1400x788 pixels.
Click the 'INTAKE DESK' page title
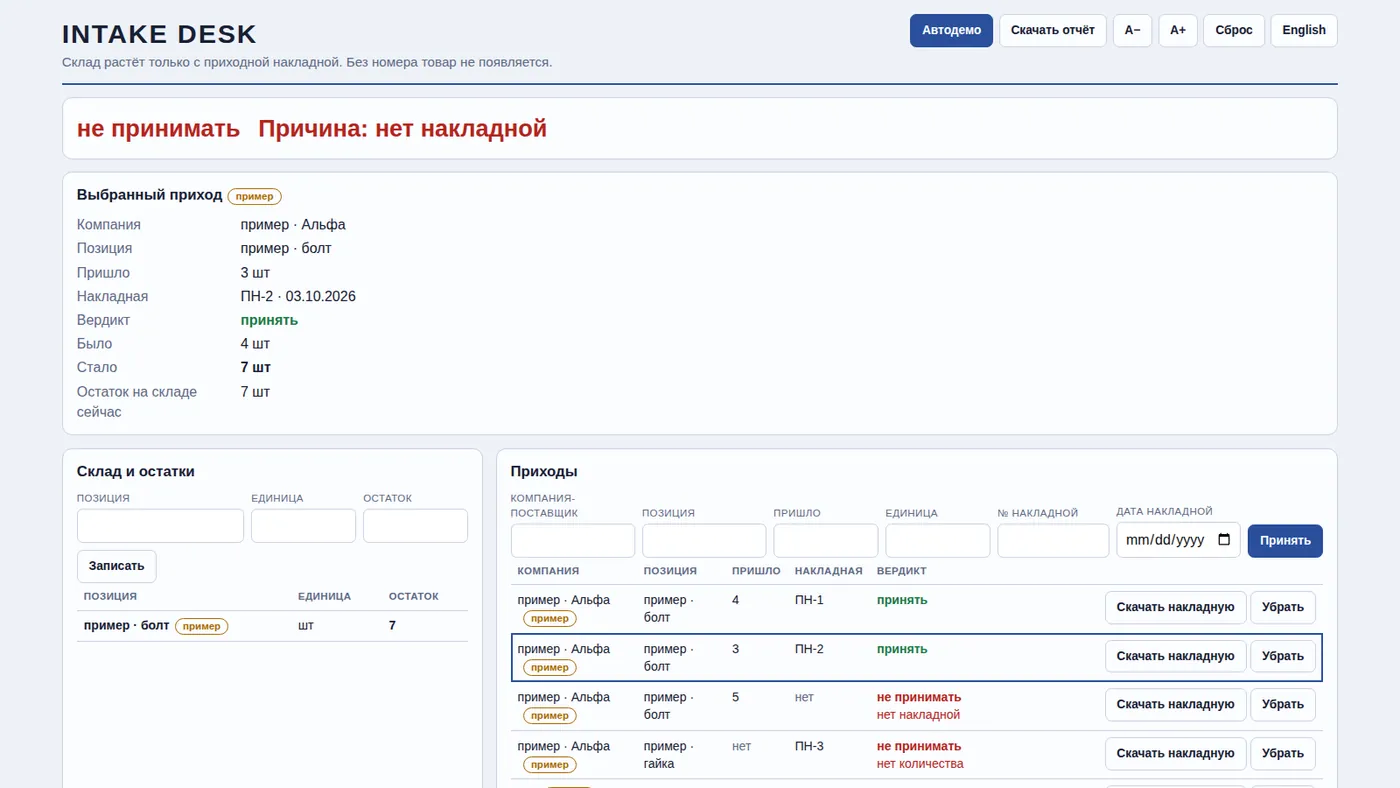point(159,34)
